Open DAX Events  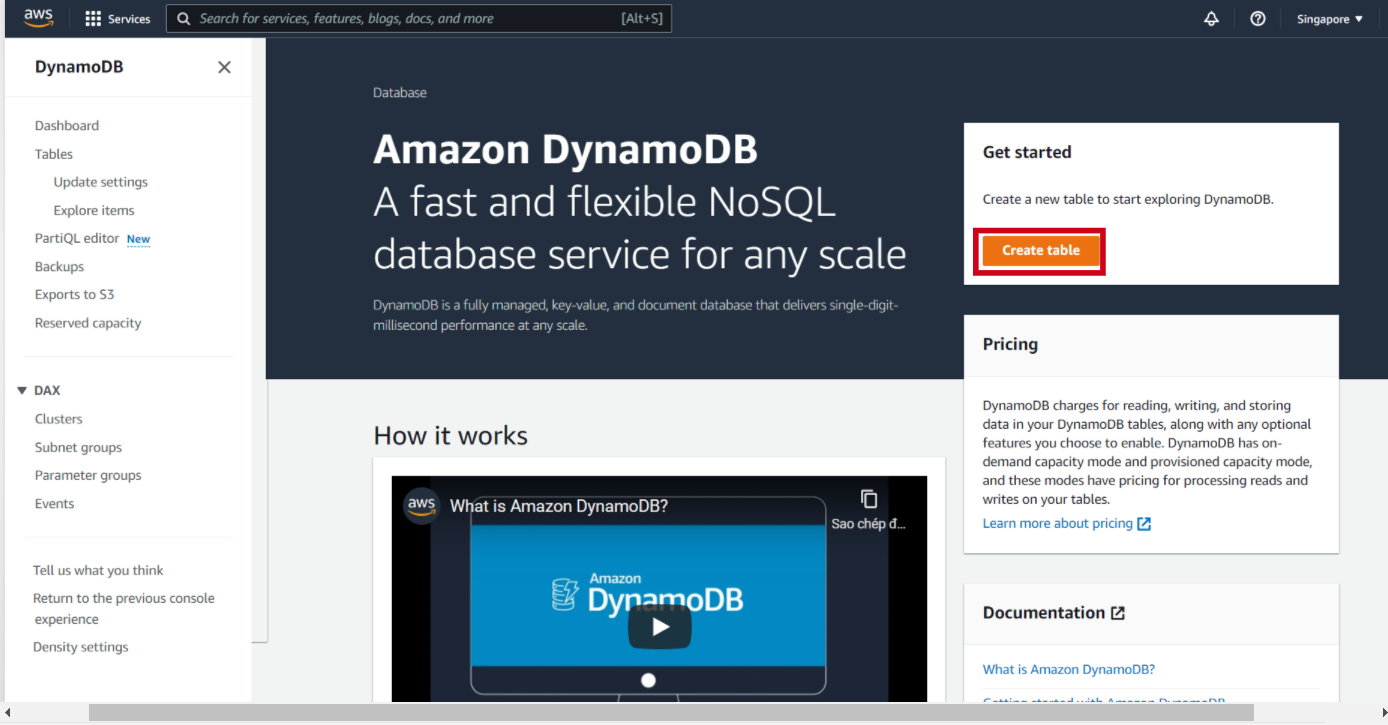click(x=54, y=504)
